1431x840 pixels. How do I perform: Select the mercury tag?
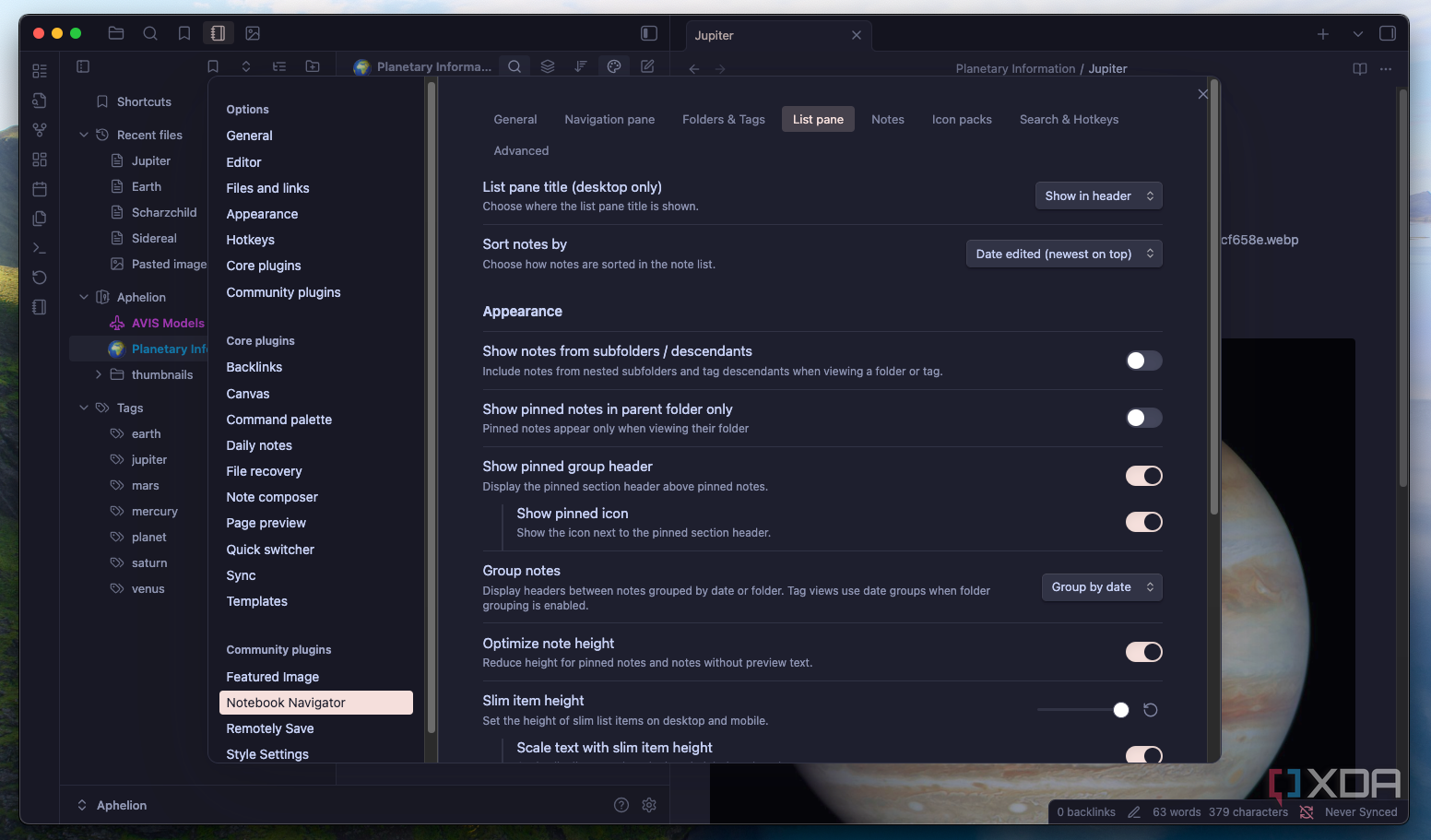tap(154, 511)
